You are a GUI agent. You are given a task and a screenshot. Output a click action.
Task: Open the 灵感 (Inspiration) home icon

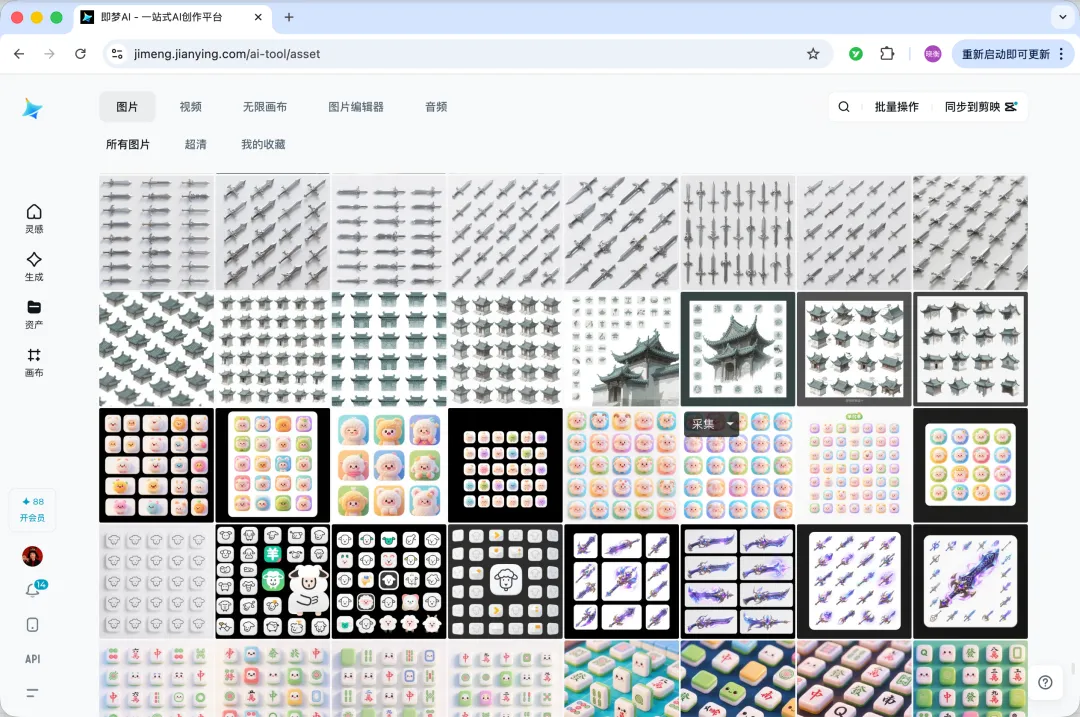(x=34, y=218)
